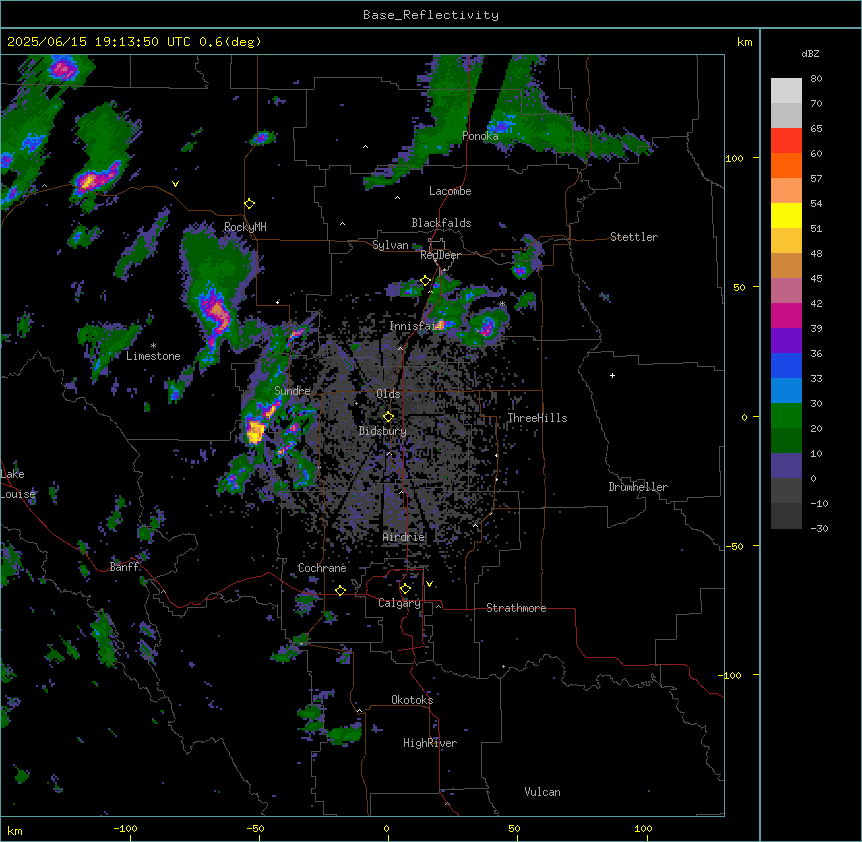
Task: Select the yellow diamond marker between Olds and Didsbury
Action: pos(388,417)
